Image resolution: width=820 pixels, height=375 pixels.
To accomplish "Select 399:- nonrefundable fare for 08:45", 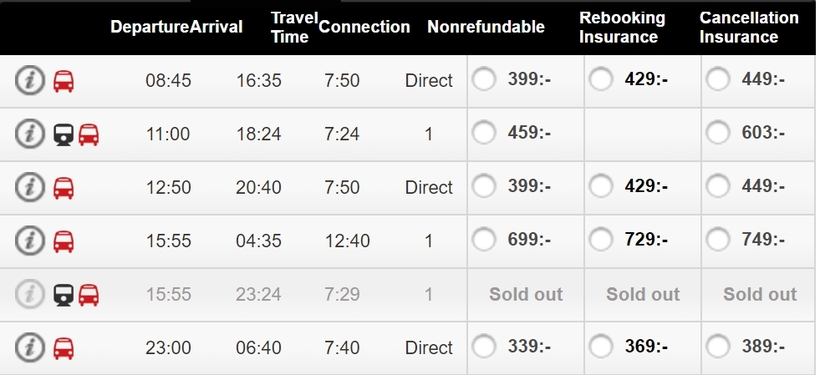I will 484,79.
